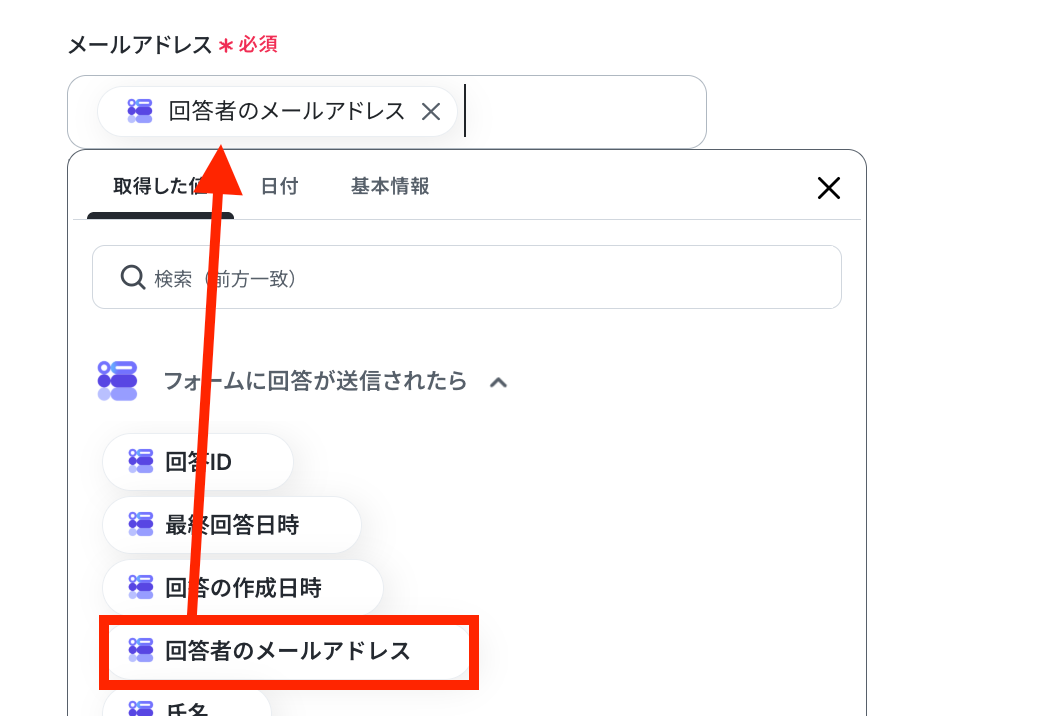Click the icon on the 最終回答日時 chip
Screen dimensions: 1048x716
click(x=141, y=525)
